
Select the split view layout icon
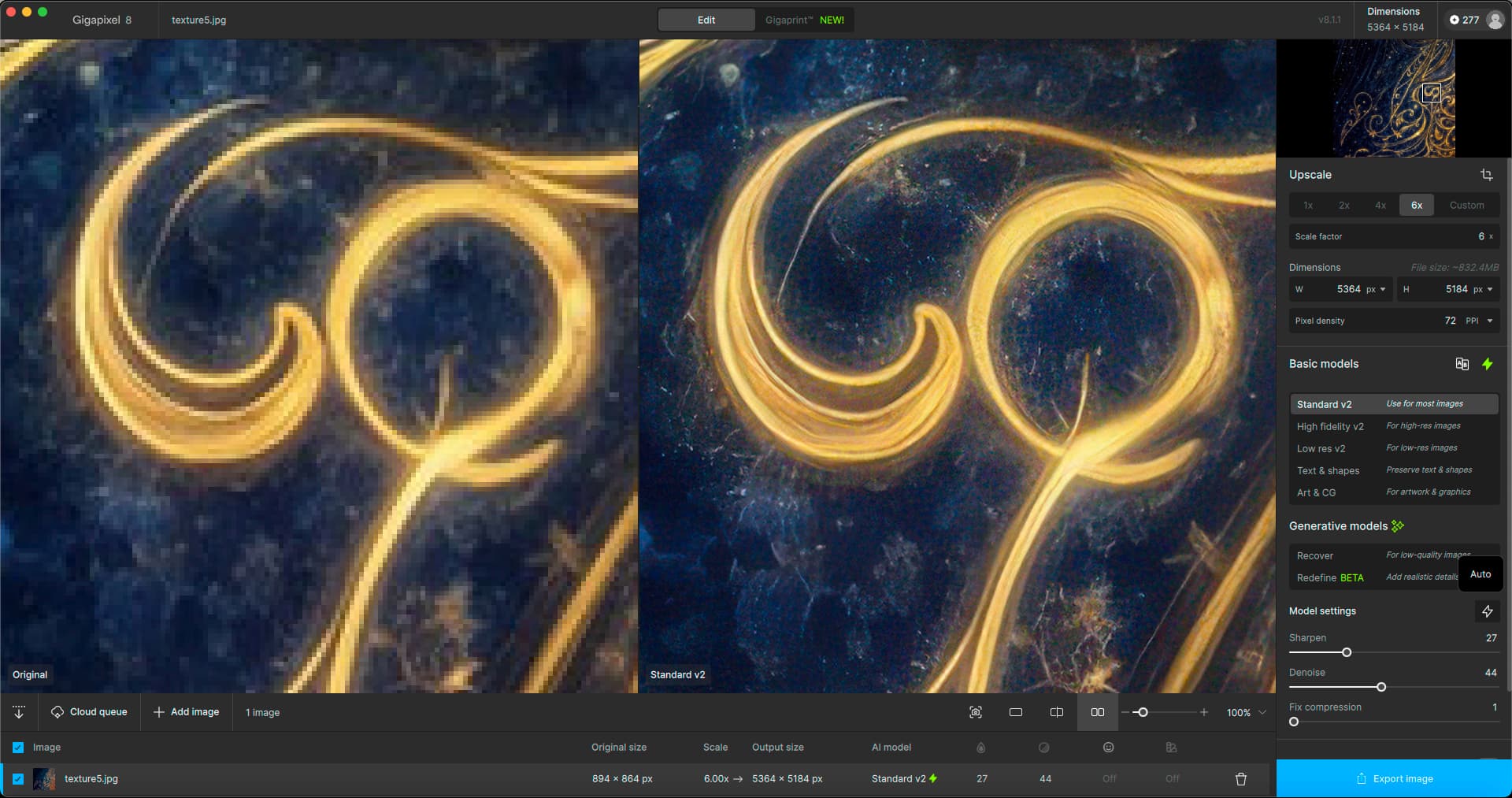[x=1057, y=712]
